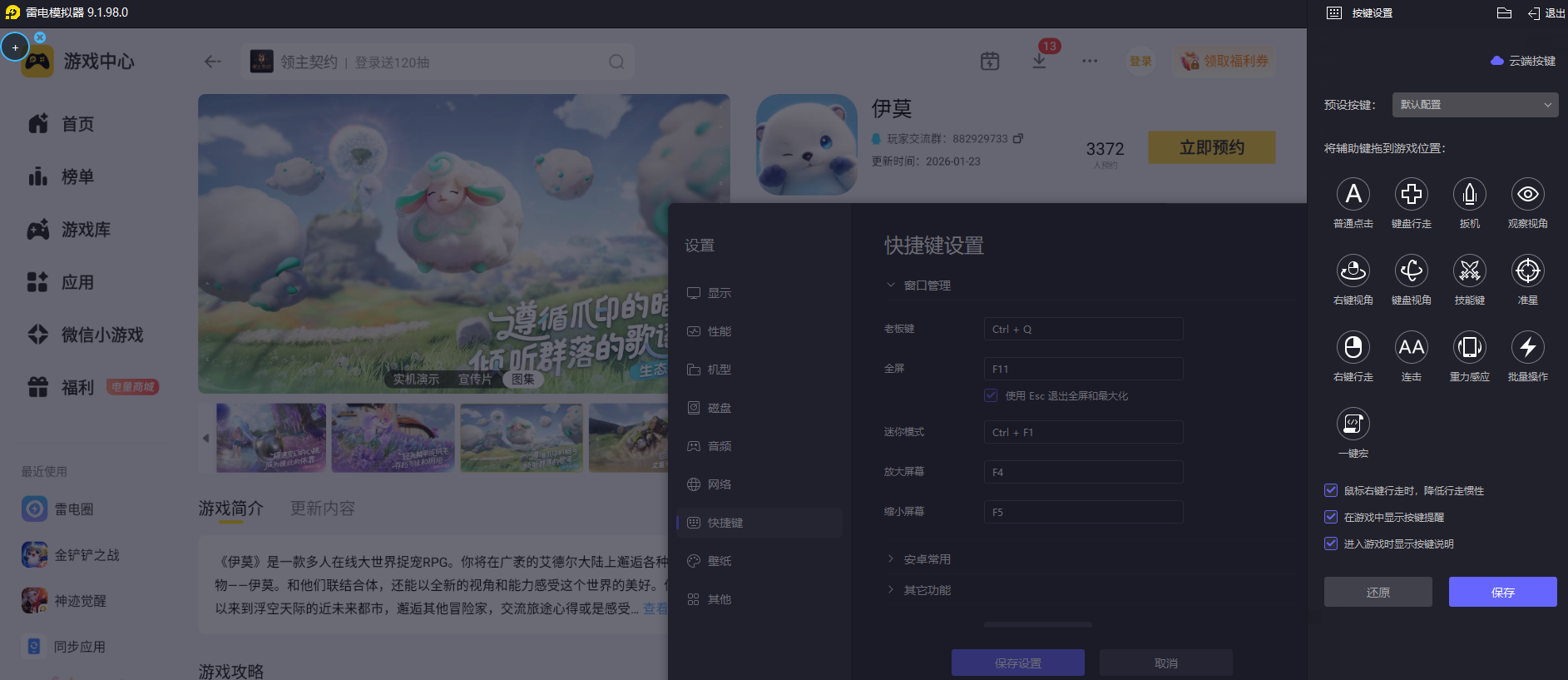Open 壁纸 settings category
This screenshot has height=680, width=1568.
tap(759, 561)
